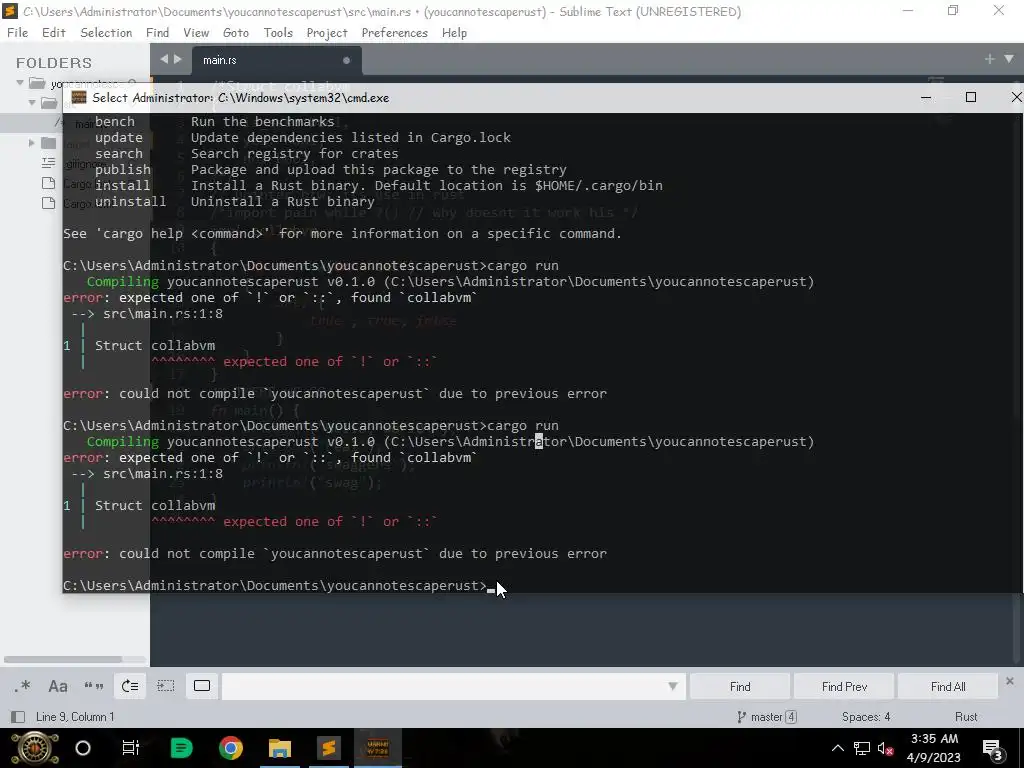Open green chat app on taskbar
Viewport: 1024px width, 768px height.
[x=181, y=748]
